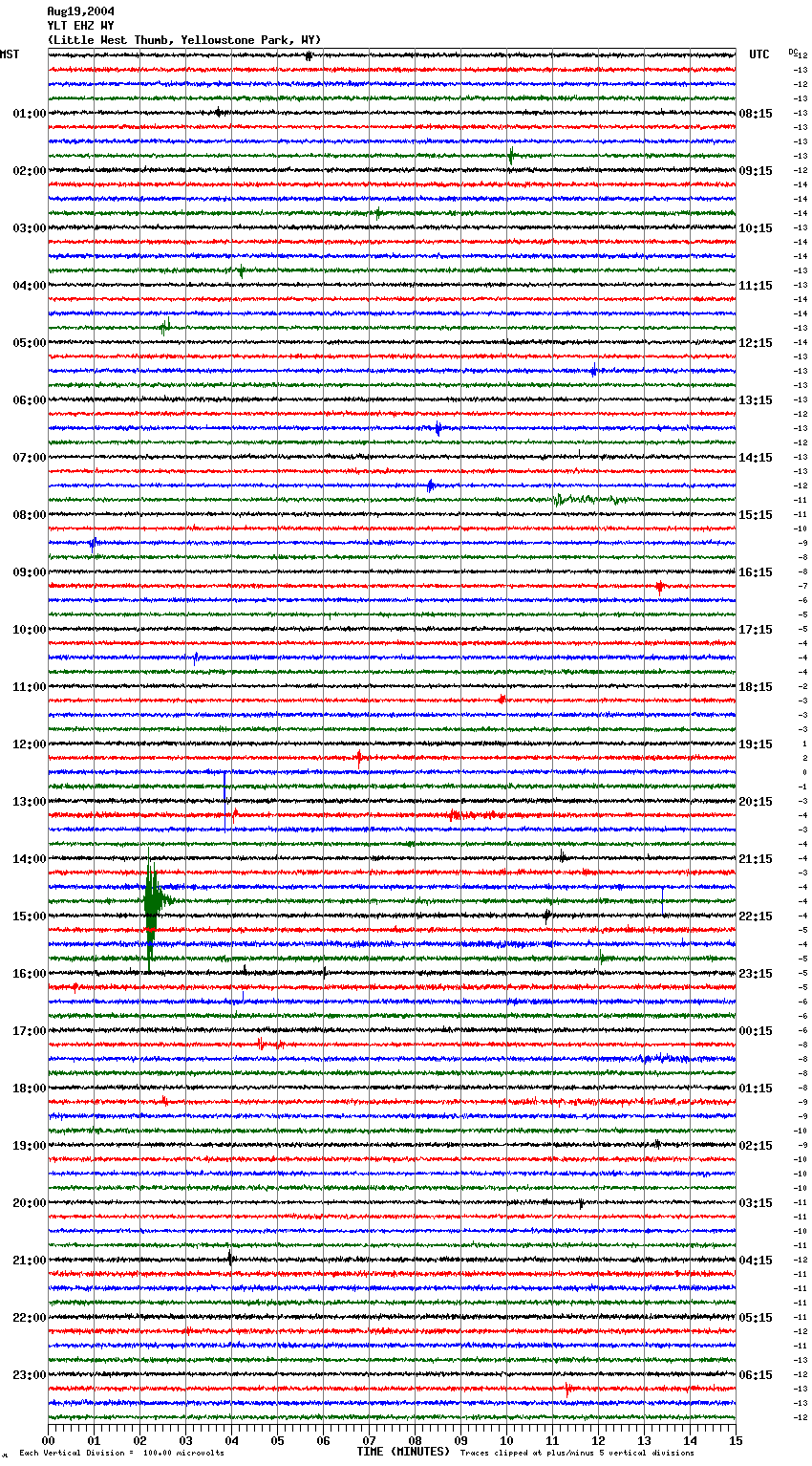812x1466 pixels.
Task: Select the 19:15 UTC time label
Action: click(x=756, y=744)
